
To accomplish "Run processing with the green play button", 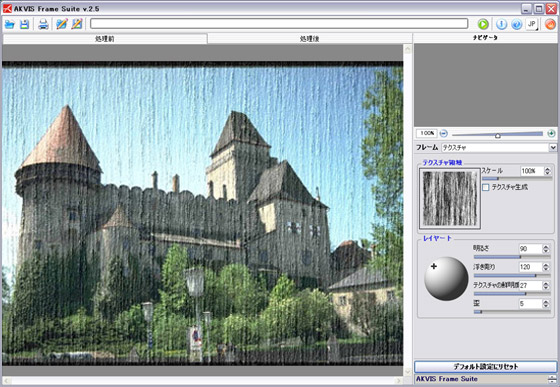I will click(483, 24).
